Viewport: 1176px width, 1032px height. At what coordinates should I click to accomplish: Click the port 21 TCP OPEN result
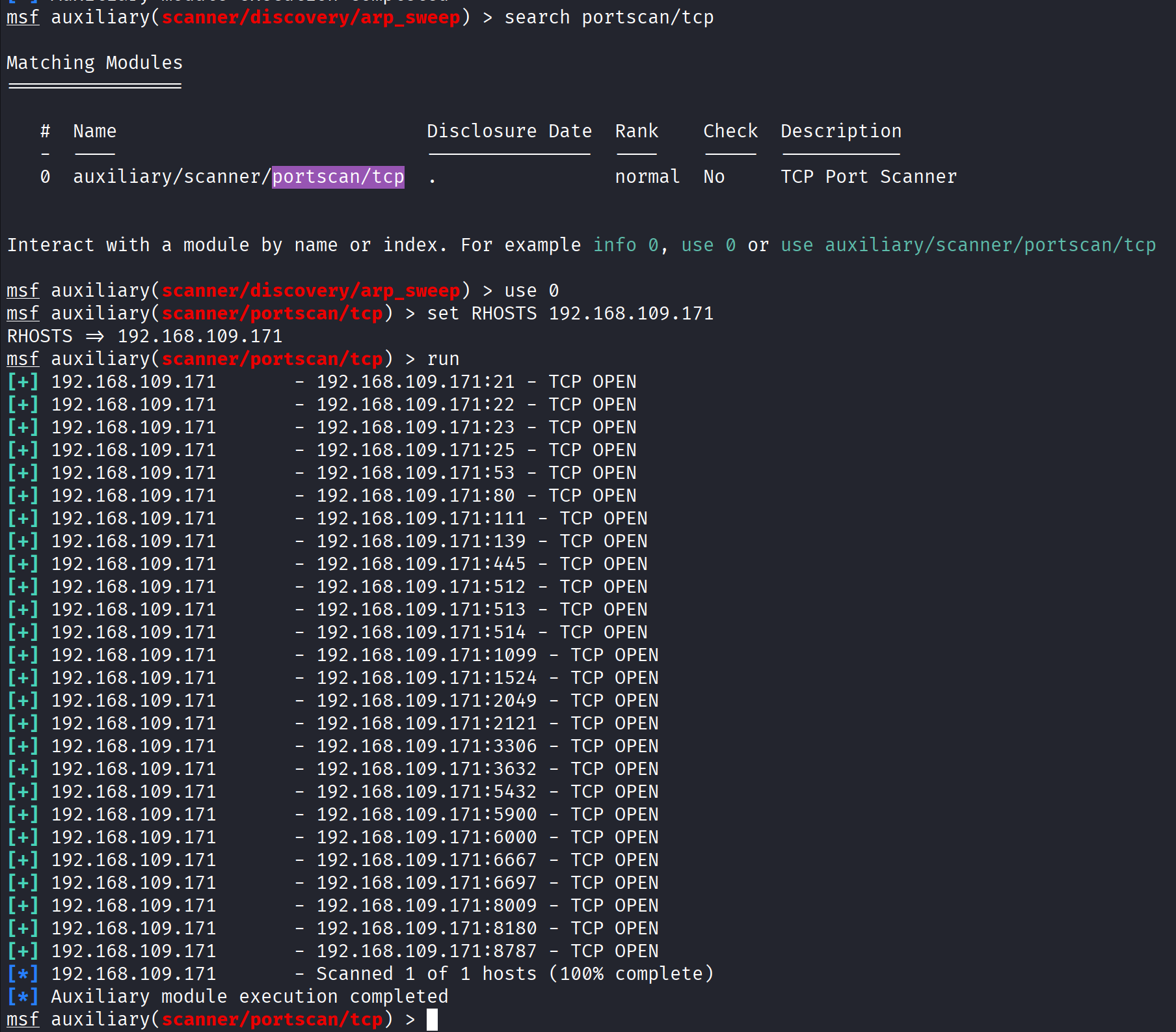coord(321,381)
